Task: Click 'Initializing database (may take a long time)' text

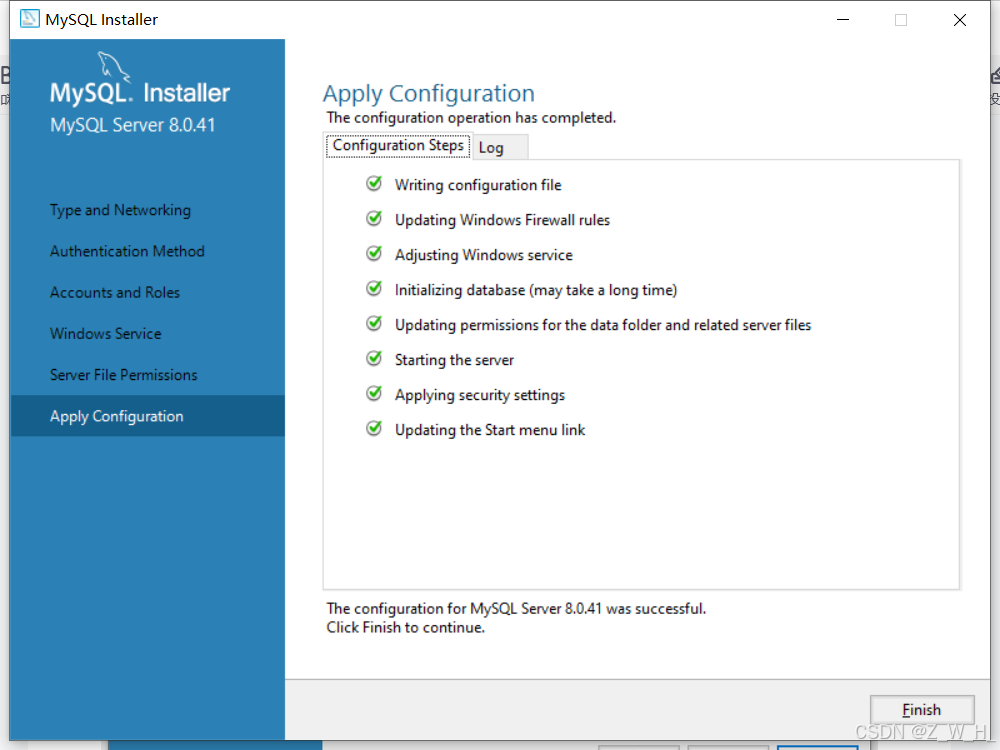Action: click(x=536, y=290)
